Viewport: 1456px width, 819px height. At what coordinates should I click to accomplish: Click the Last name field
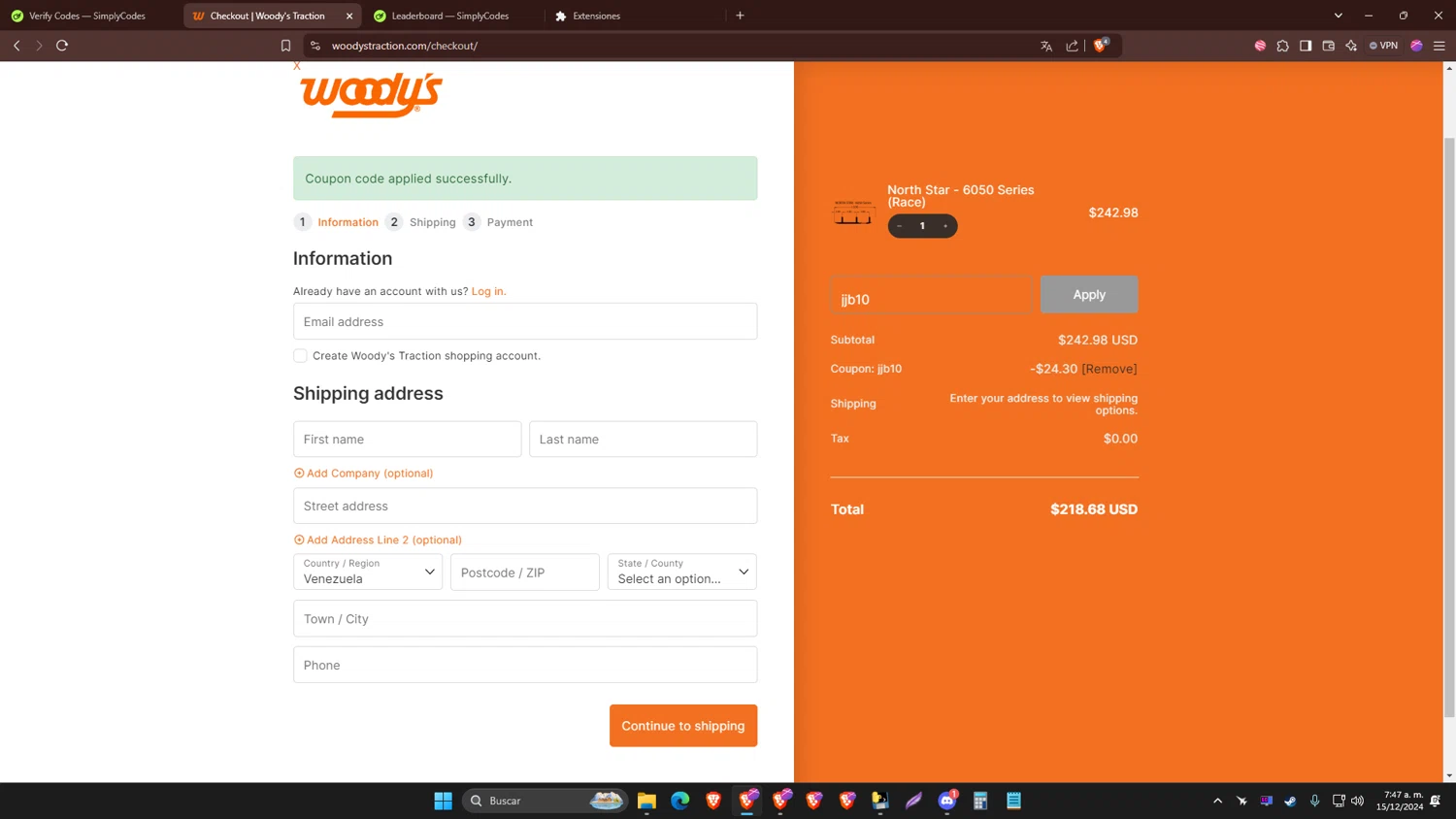[x=643, y=439]
